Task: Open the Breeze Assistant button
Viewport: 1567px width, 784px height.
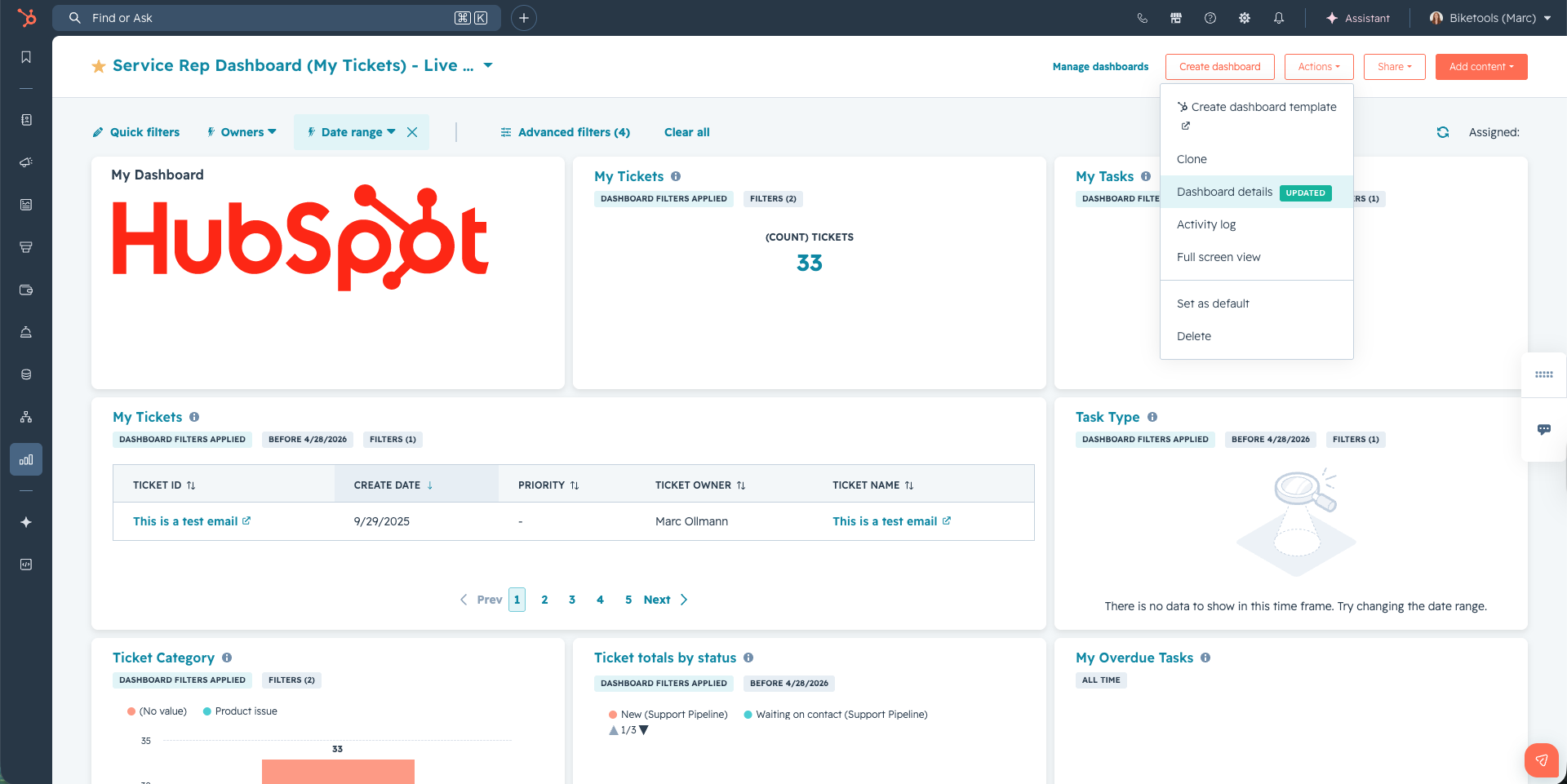Action: click(x=1358, y=18)
